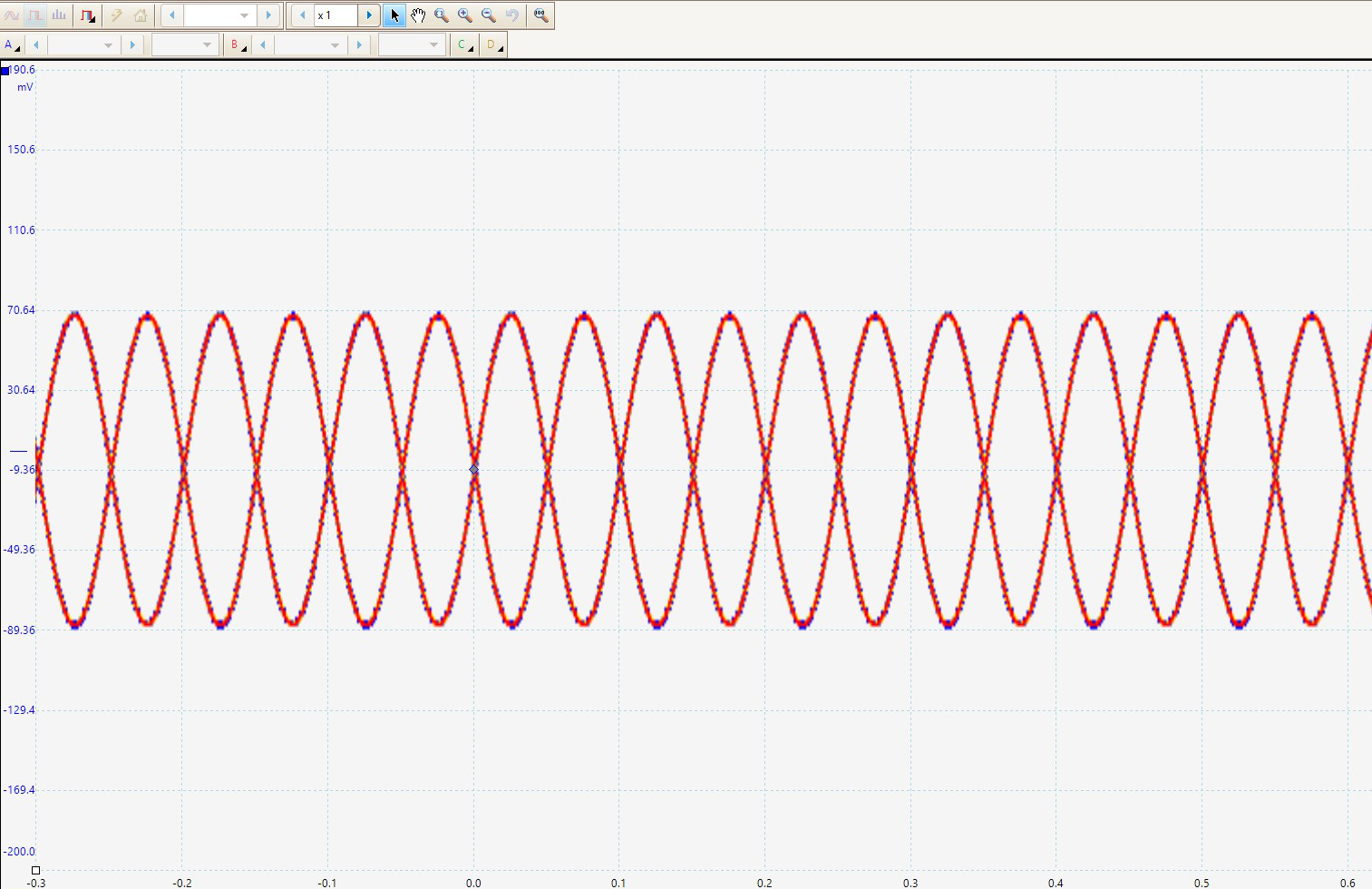This screenshot has height=889, width=1372.
Task: Select the zoom in magnifier tool
Action: [x=465, y=15]
